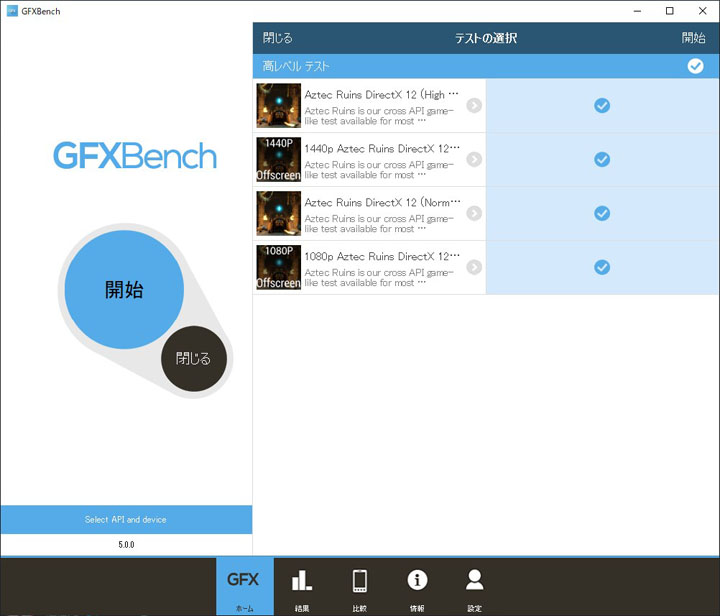
Task: Click the GFXBench title bar app icon
Action: pos(12,11)
